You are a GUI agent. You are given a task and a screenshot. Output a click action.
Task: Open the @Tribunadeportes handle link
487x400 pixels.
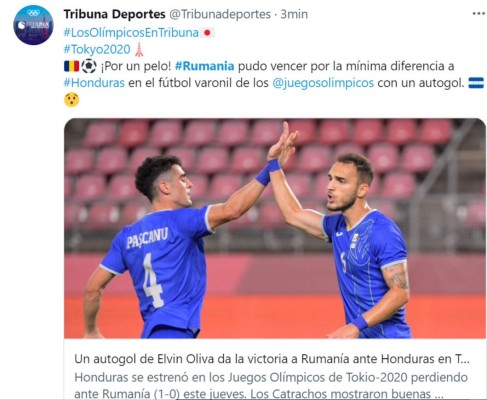click(x=220, y=14)
